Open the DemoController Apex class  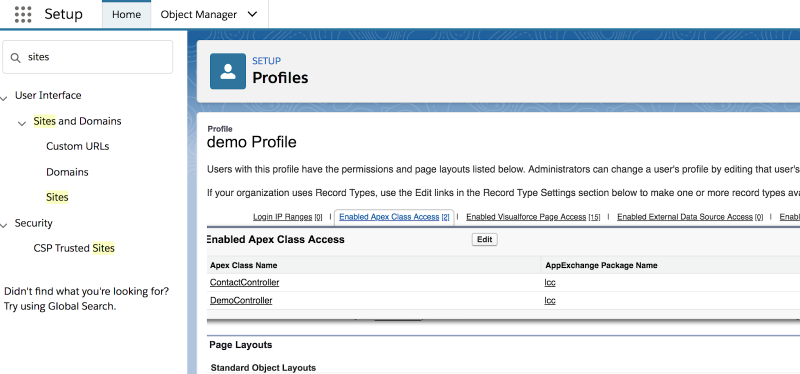tap(241, 301)
